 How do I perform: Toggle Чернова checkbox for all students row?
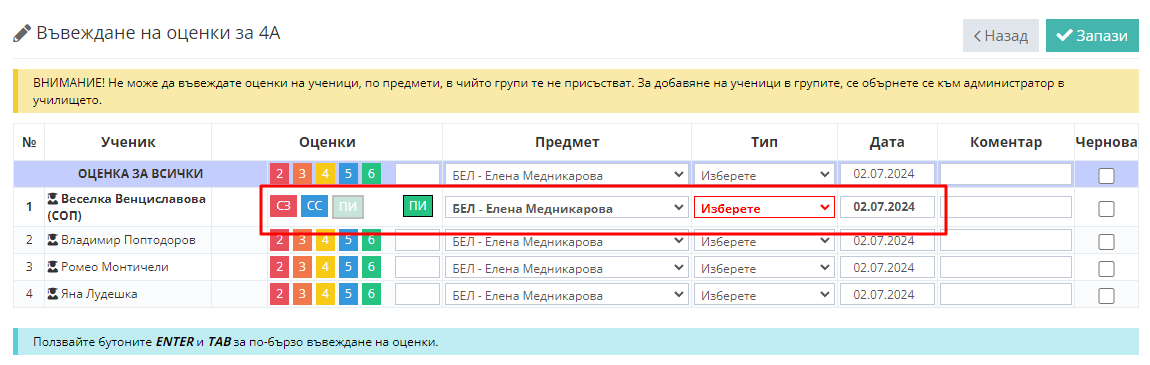point(1106,175)
